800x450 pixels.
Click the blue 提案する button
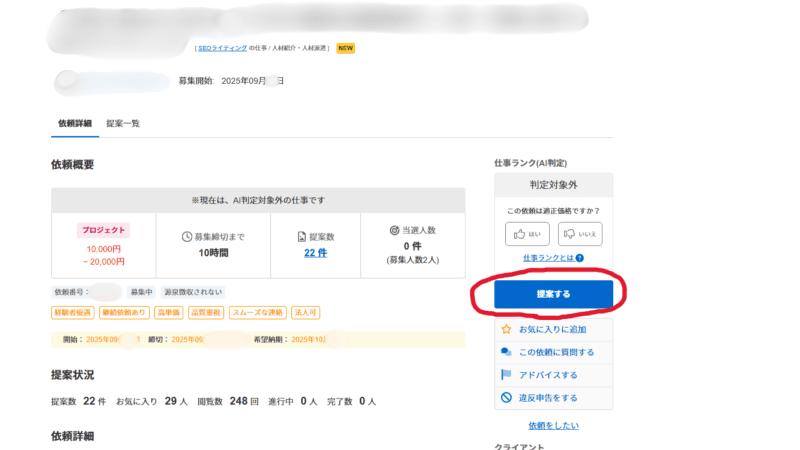(x=553, y=294)
